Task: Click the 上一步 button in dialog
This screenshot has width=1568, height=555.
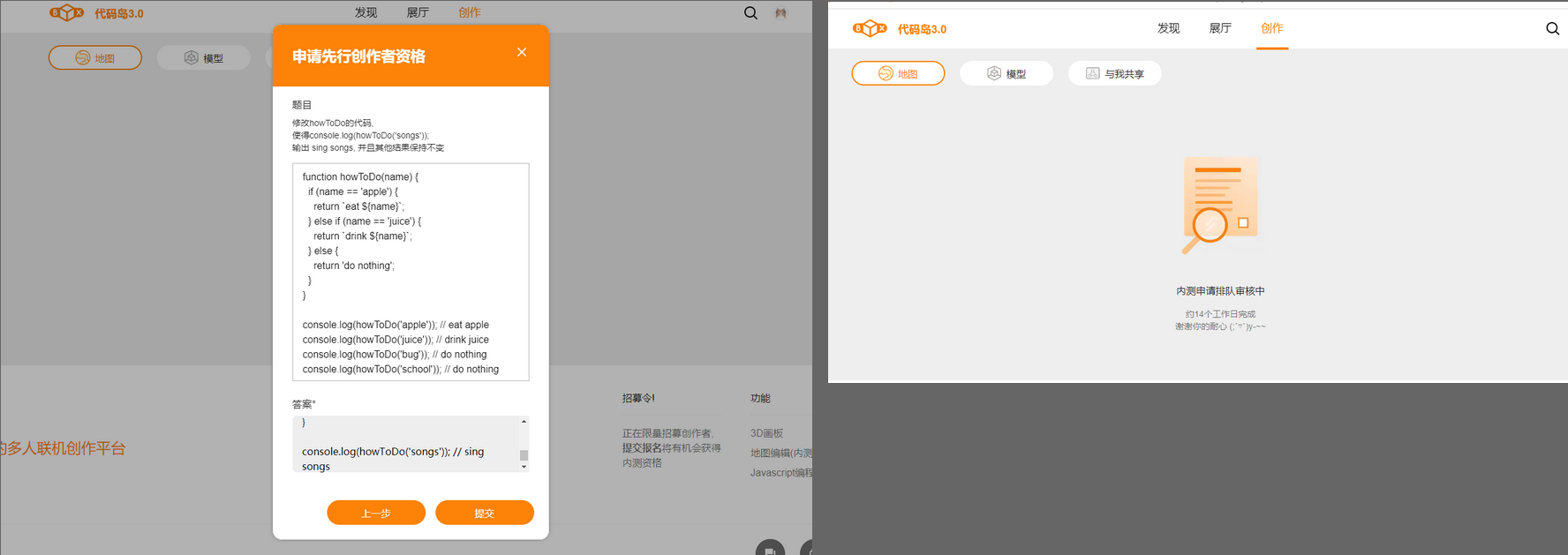Action: [376, 513]
